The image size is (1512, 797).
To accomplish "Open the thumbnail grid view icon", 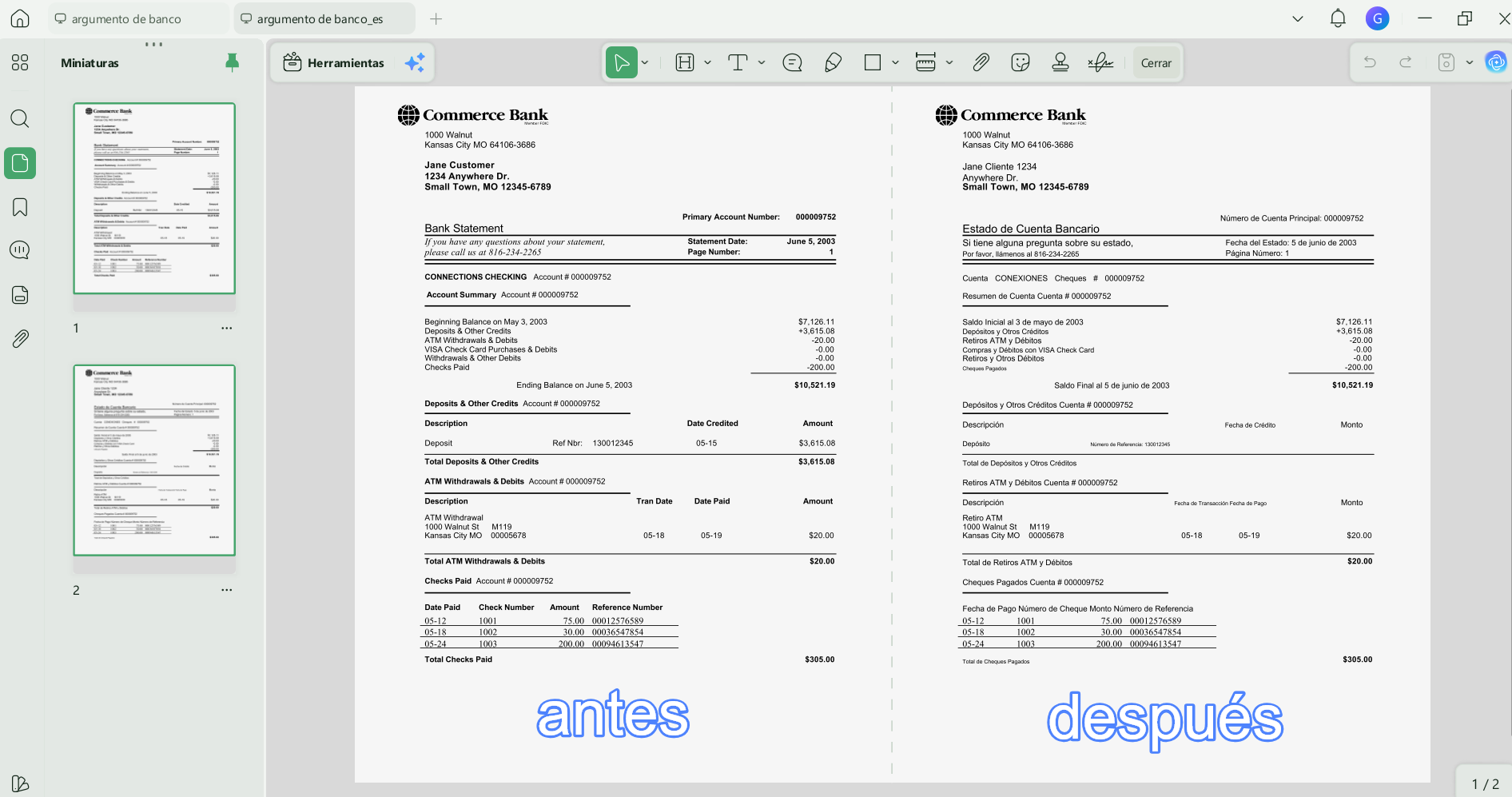I will pos(20,62).
